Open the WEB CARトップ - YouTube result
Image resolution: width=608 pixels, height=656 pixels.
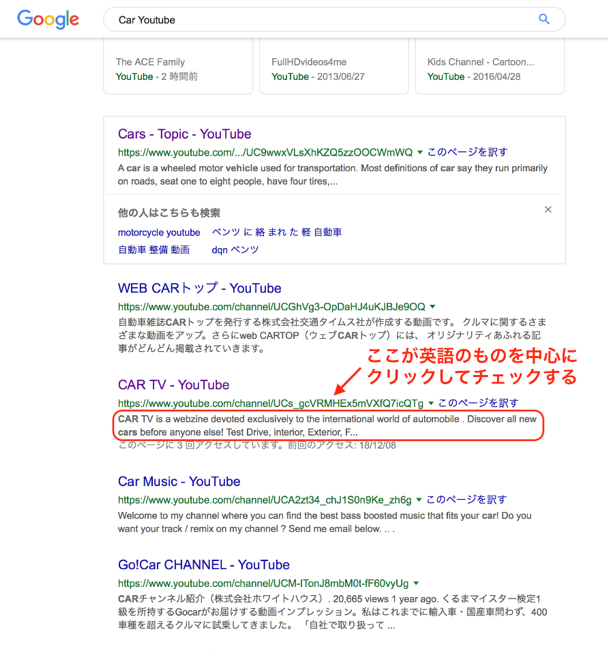pos(199,288)
